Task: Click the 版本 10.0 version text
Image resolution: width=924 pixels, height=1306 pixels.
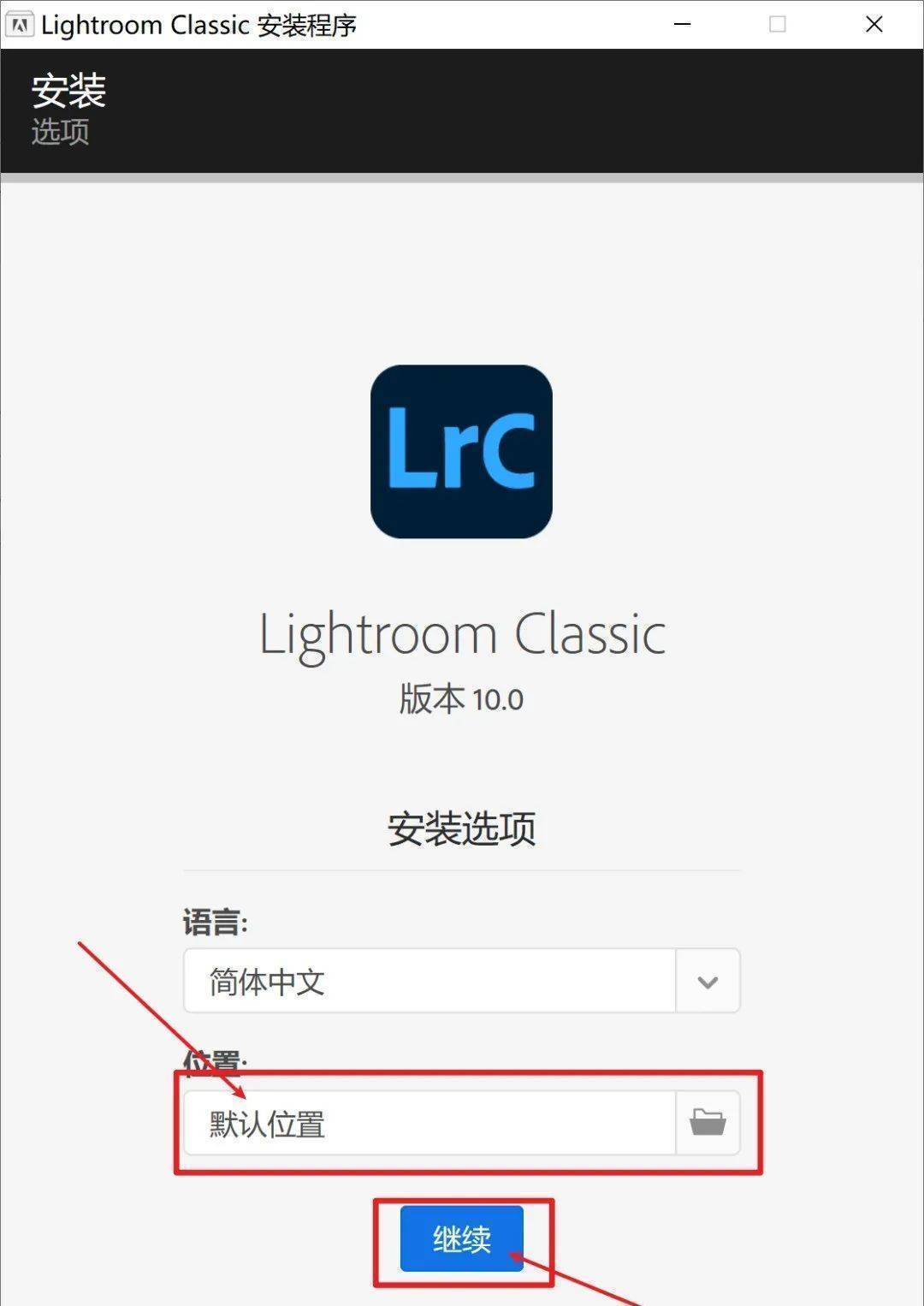Action: point(461,699)
